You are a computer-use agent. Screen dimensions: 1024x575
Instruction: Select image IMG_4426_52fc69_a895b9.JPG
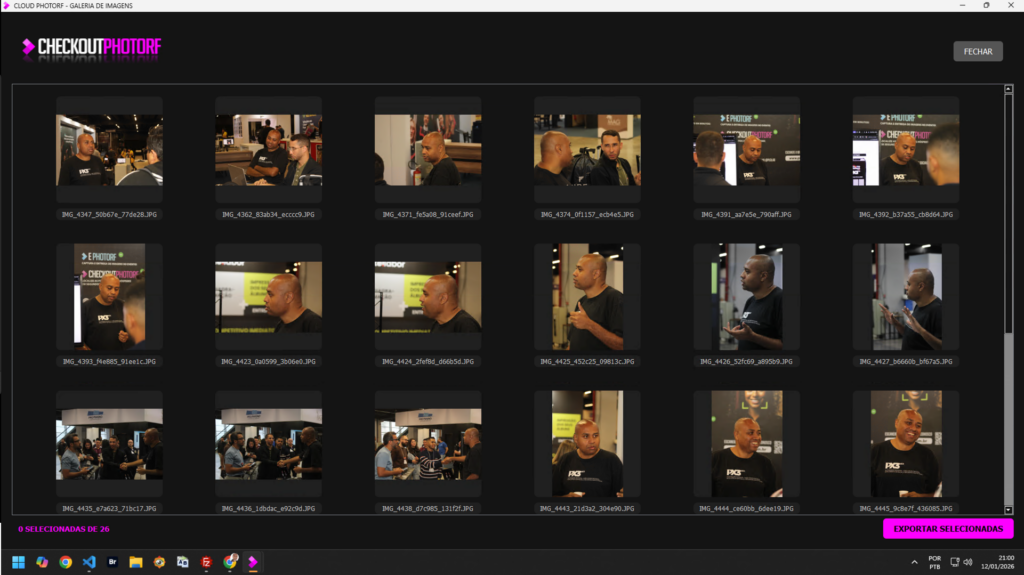pyautogui.click(x=746, y=297)
